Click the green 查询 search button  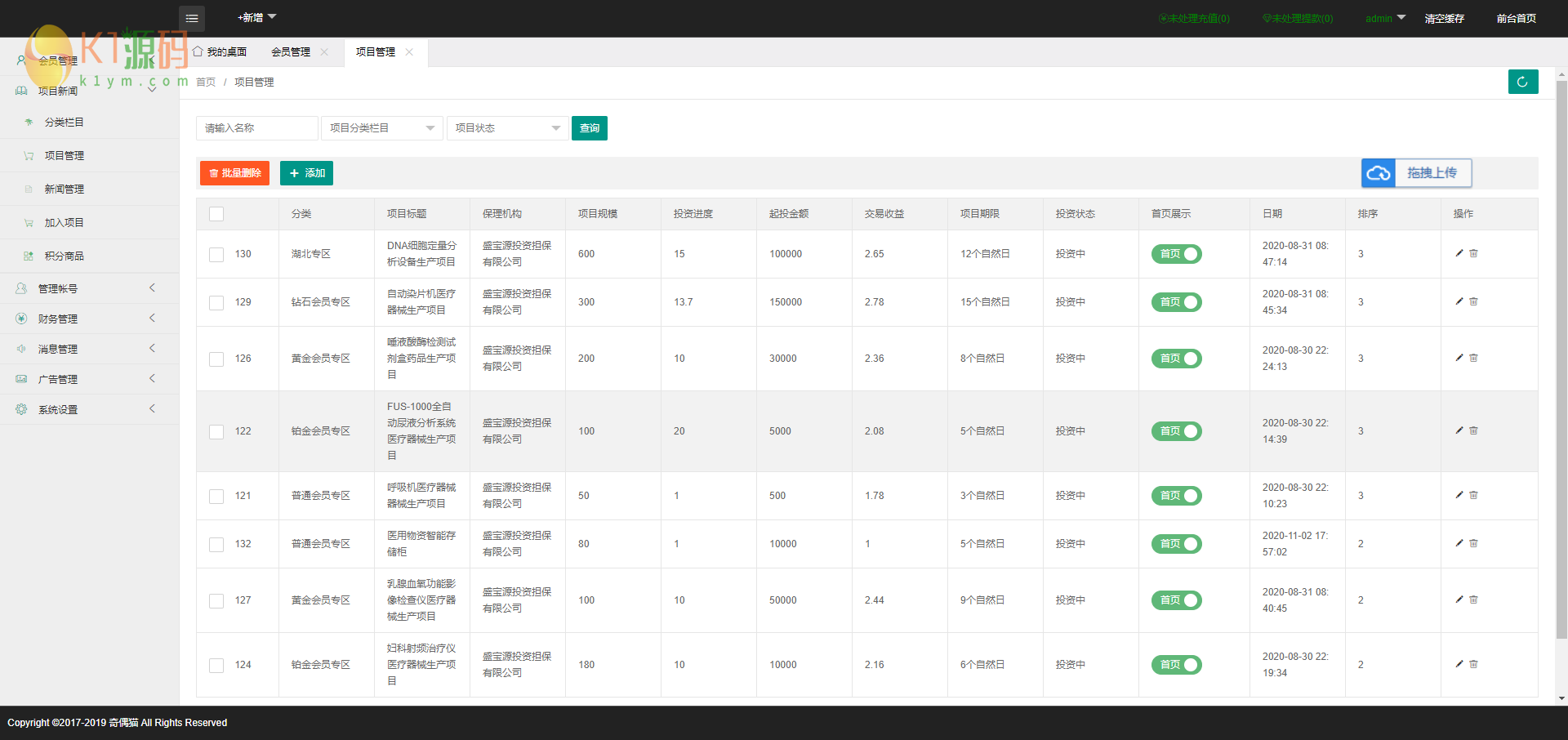point(589,128)
